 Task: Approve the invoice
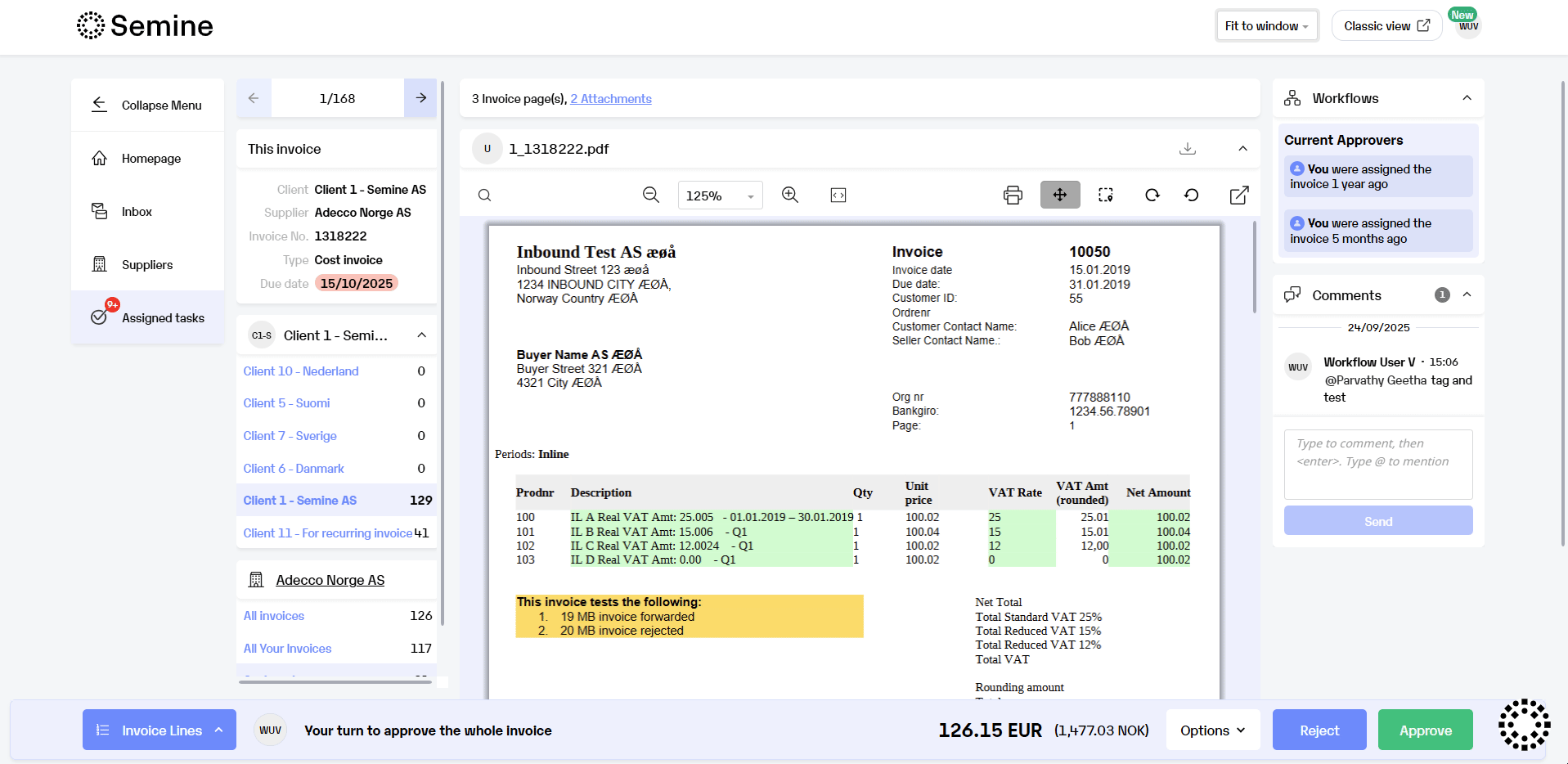tap(1425, 730)
